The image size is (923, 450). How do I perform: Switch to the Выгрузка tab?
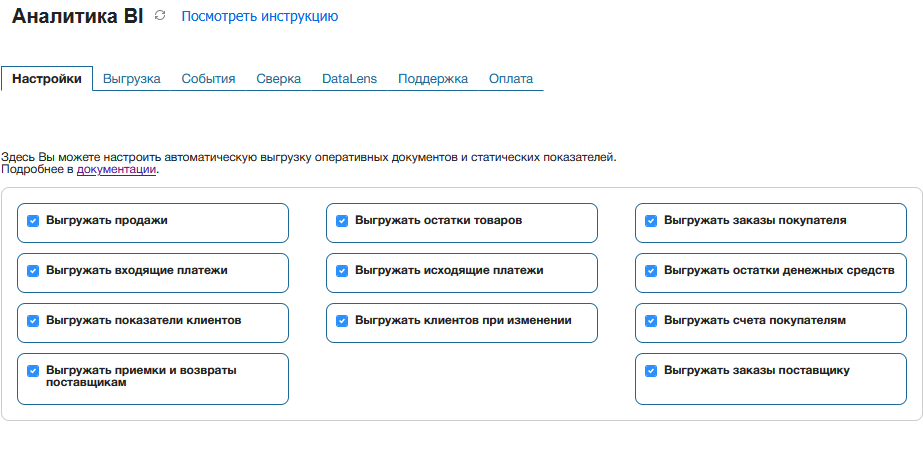pos(132,79)
